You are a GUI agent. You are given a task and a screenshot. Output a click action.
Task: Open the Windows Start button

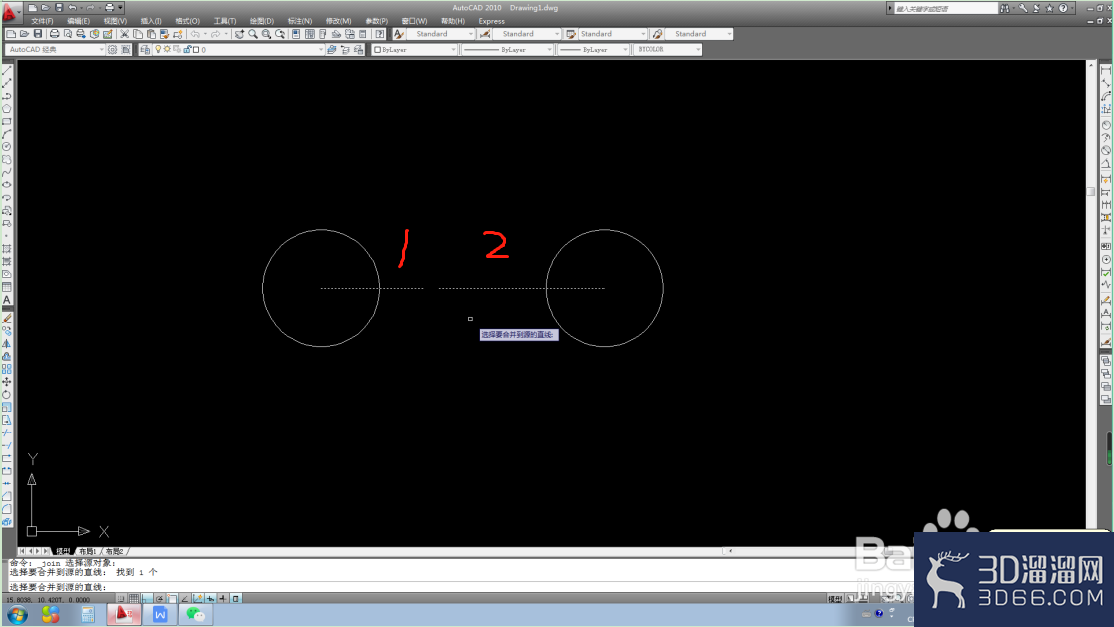tap(17, 614)
